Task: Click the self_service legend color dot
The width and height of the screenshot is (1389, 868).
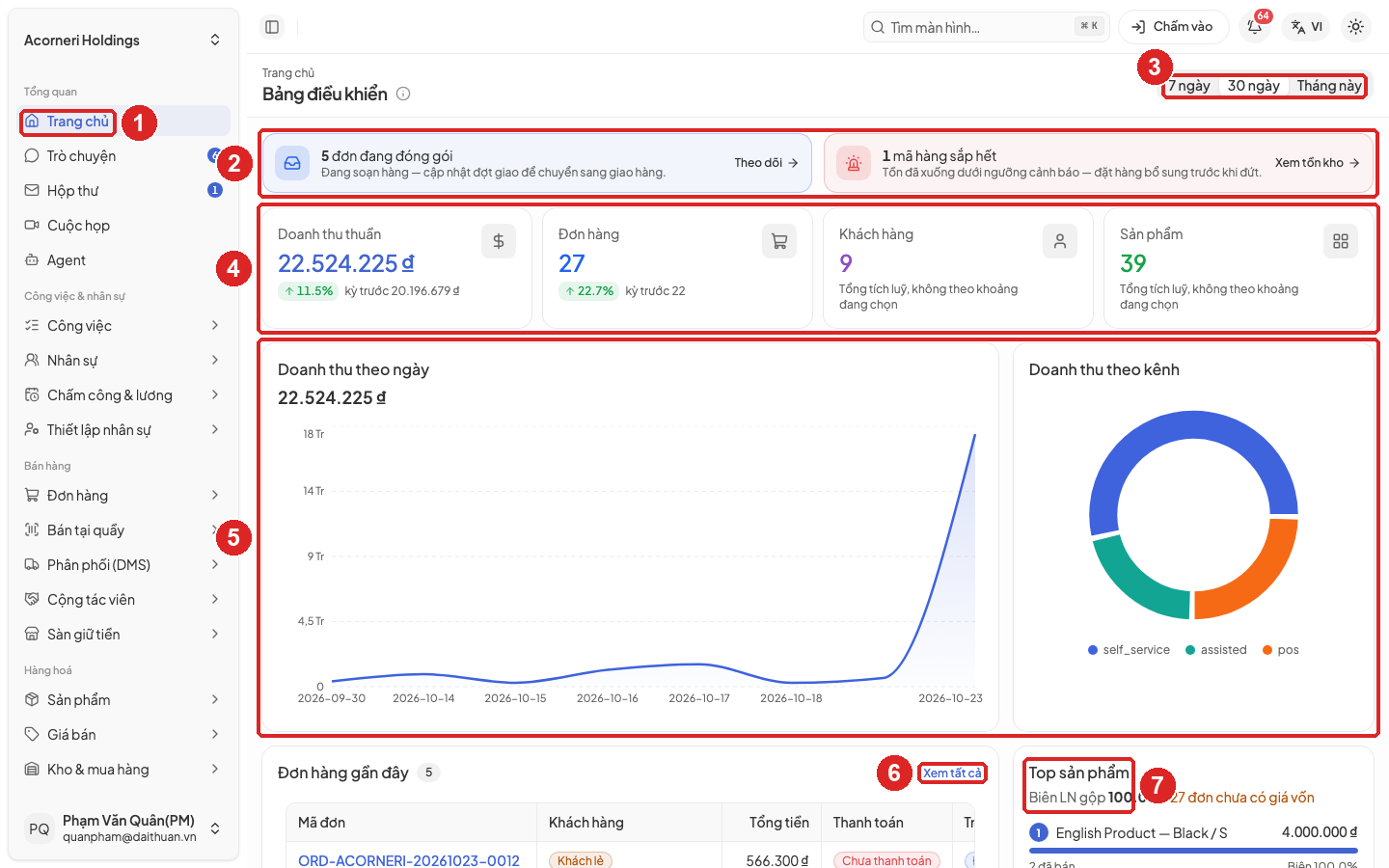Action: [1093, 650]
